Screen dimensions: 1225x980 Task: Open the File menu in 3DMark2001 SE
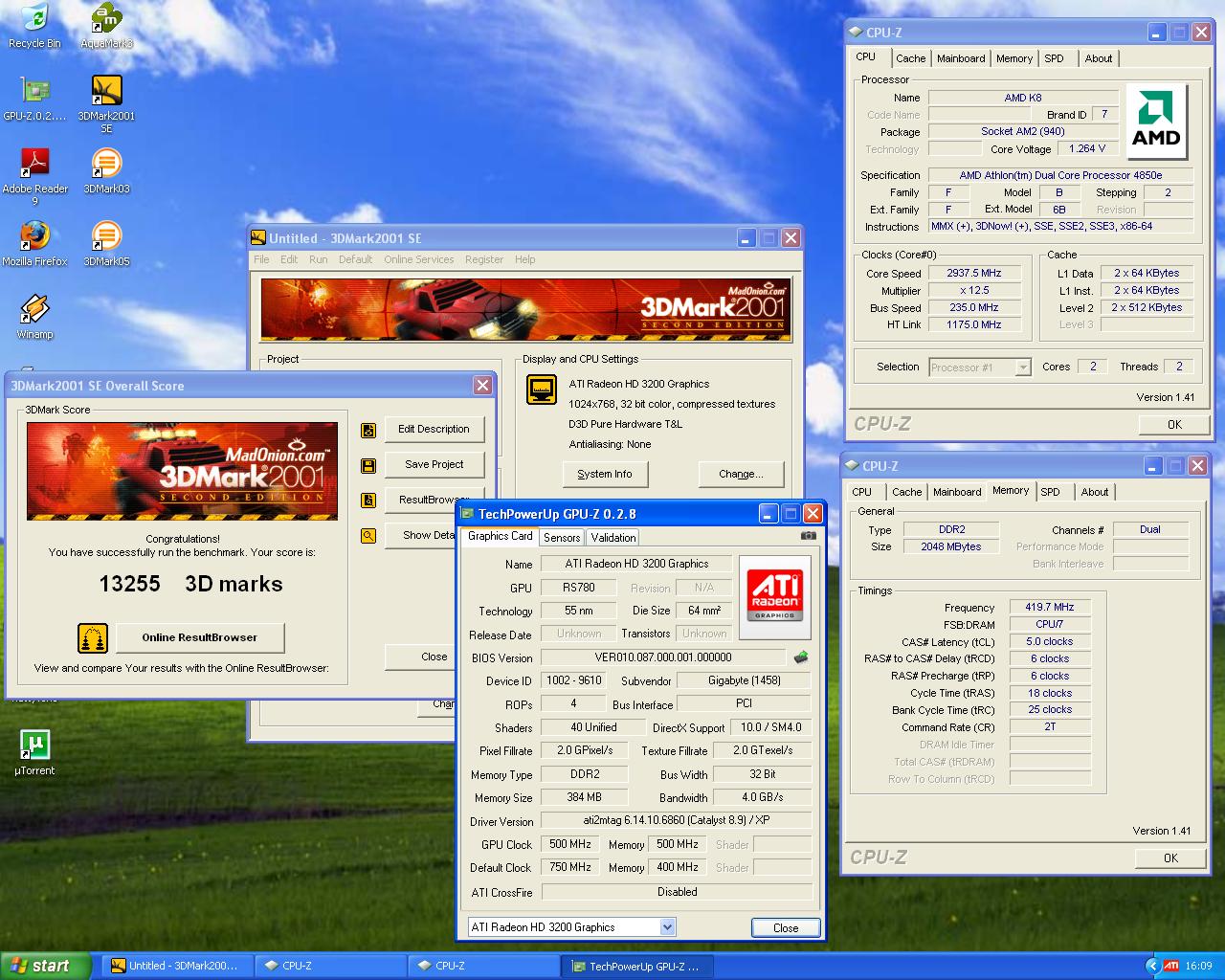tap(261, 259)
